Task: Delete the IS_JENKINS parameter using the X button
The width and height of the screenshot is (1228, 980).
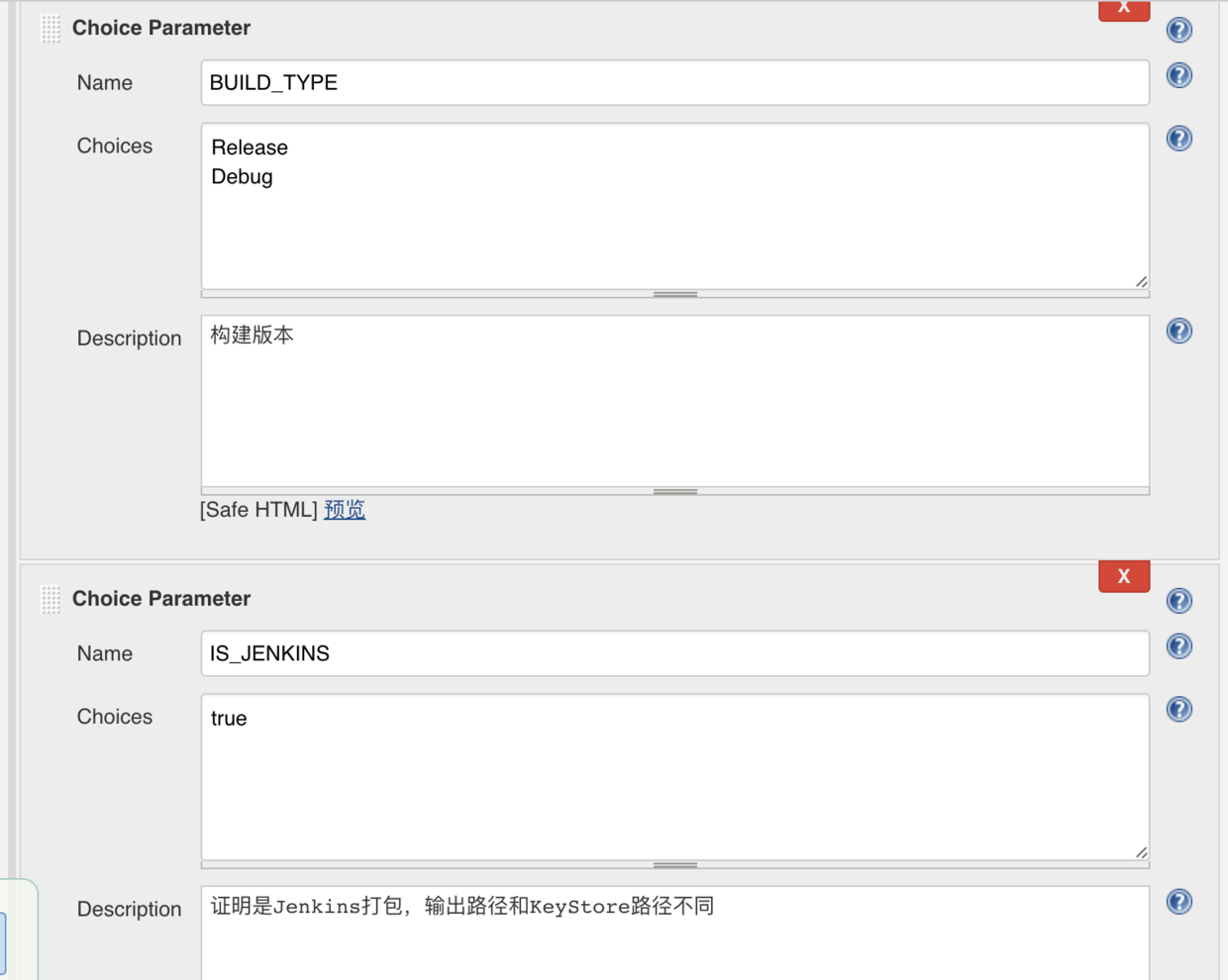Action: click(x=1124, y=575)
